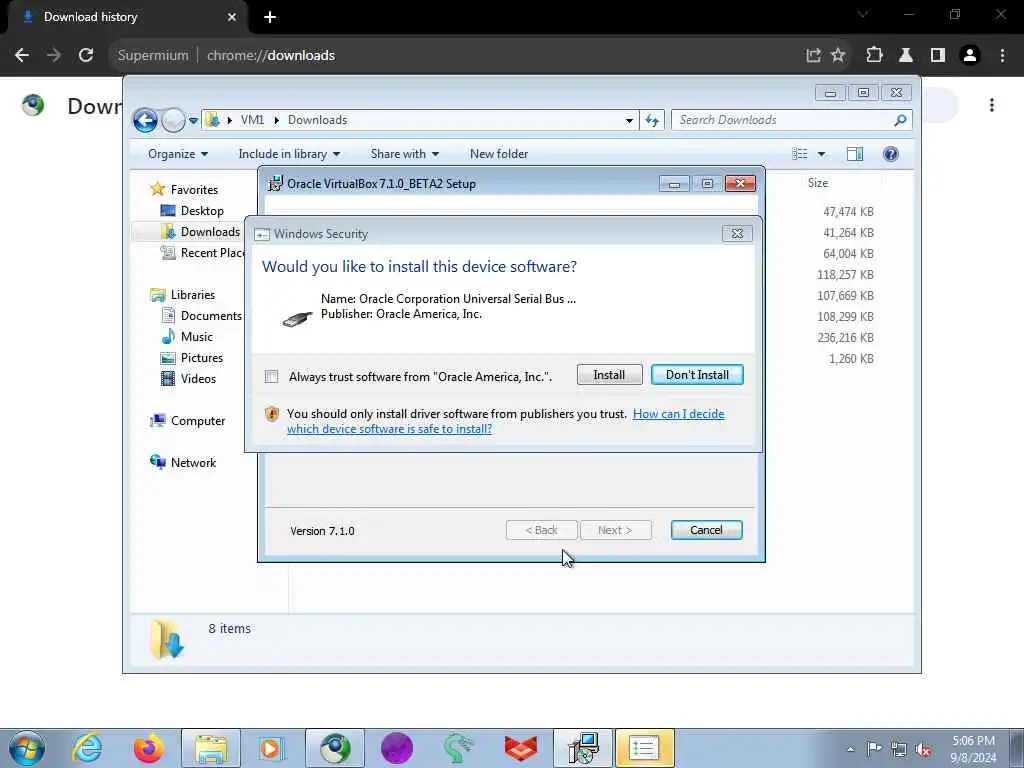This screenshot has width=1024, height=768.
Task: Click the VirtualBox installer taskbar icon
Action: coord(583,748)
